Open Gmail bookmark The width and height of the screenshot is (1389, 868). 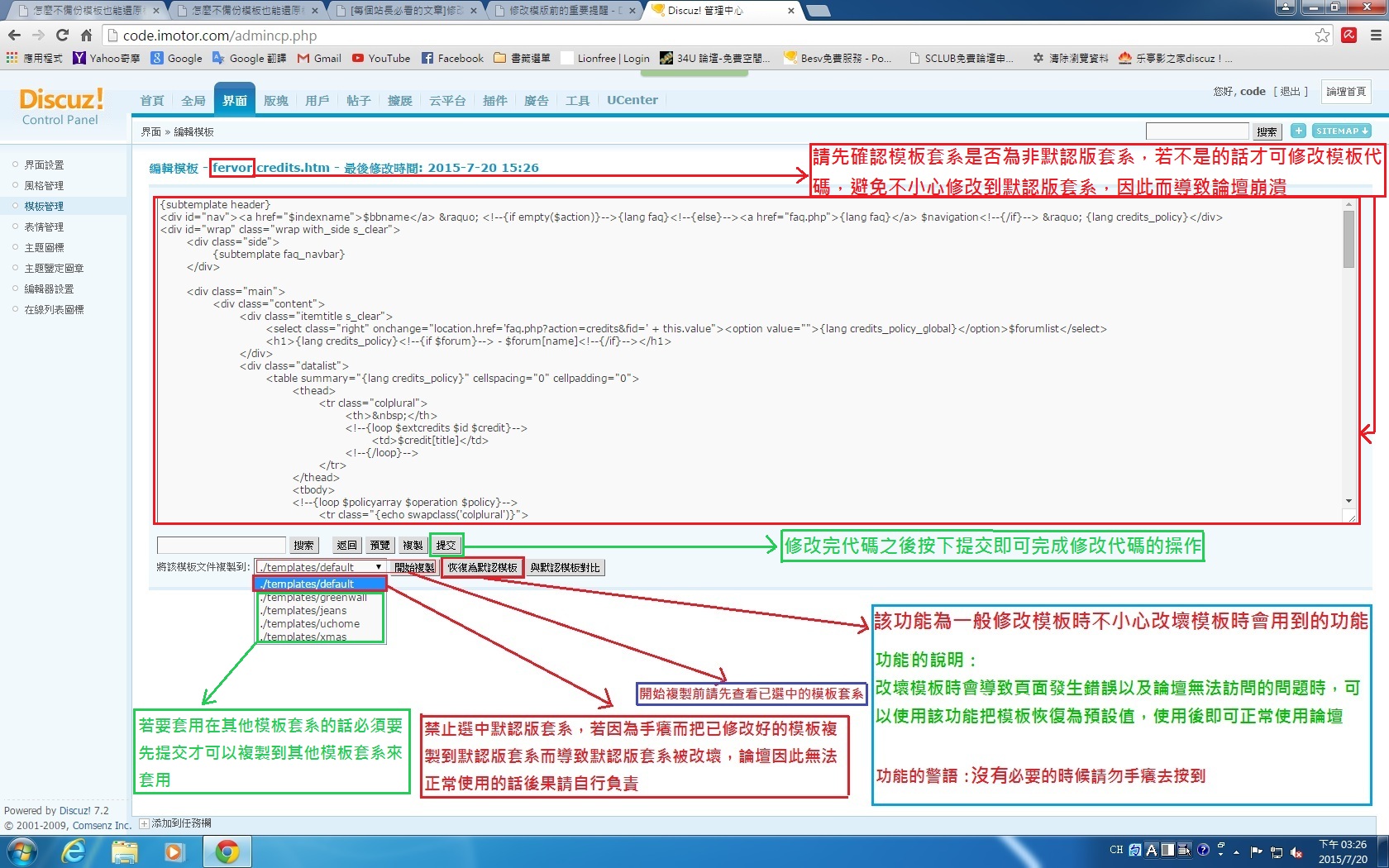(319, 58)
